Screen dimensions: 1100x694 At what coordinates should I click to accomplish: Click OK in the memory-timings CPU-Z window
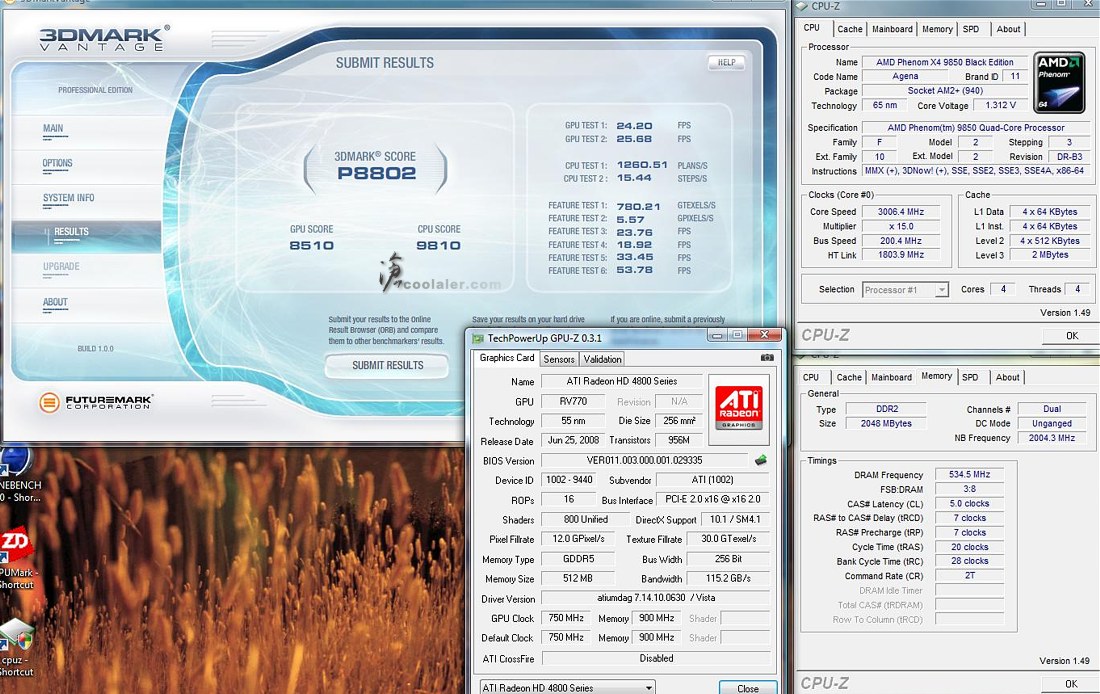[1071, 683]
